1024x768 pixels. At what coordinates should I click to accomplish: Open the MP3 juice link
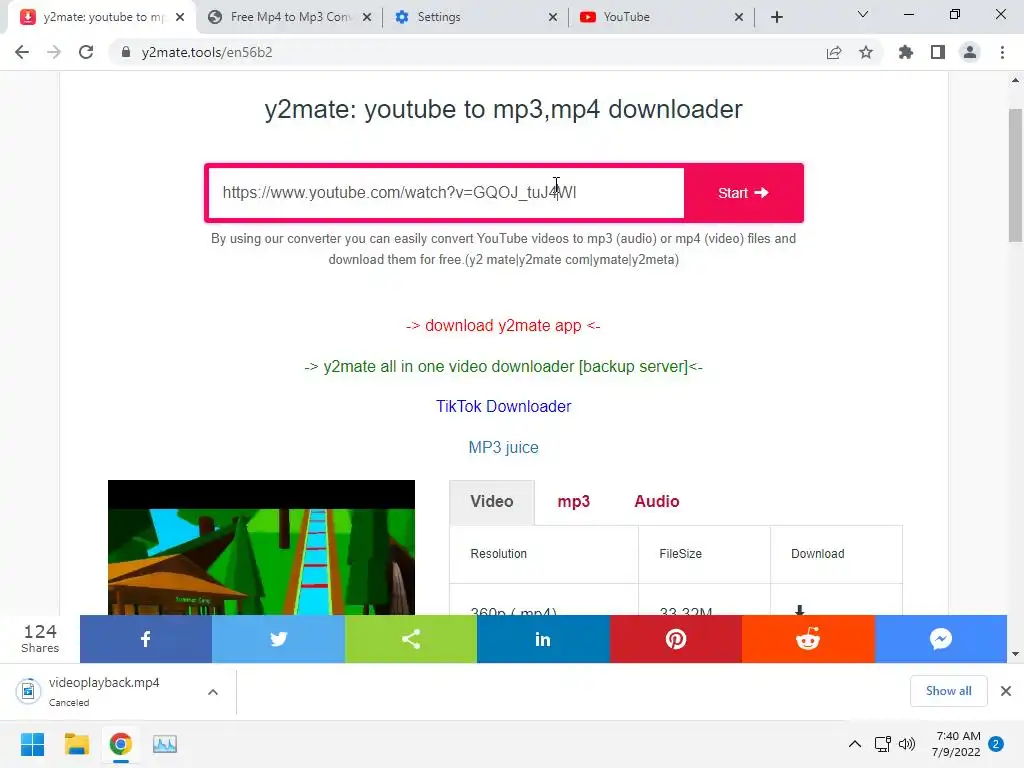click(504, 447)
